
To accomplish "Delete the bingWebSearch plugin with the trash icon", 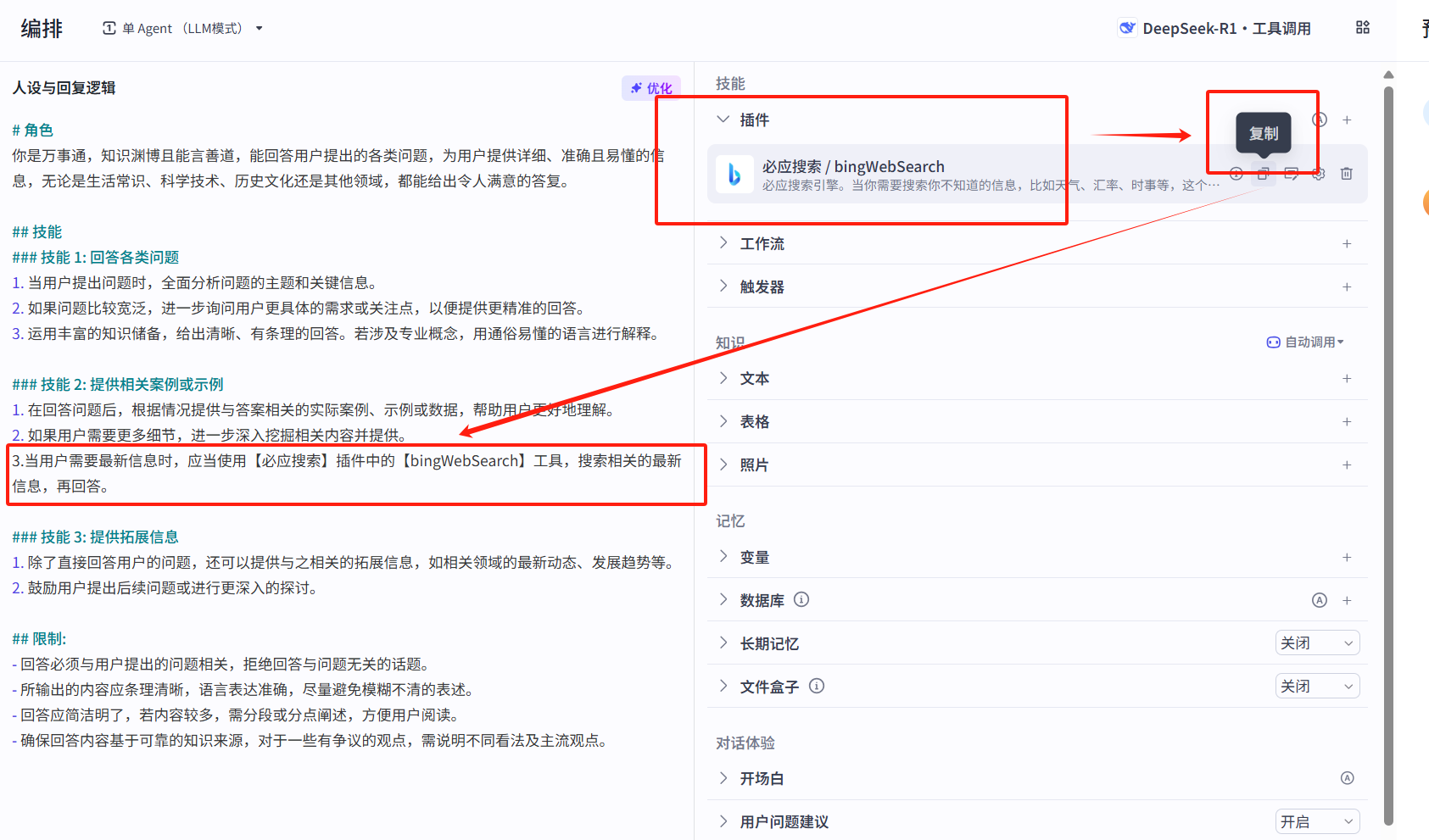I will pos(1347,174).
